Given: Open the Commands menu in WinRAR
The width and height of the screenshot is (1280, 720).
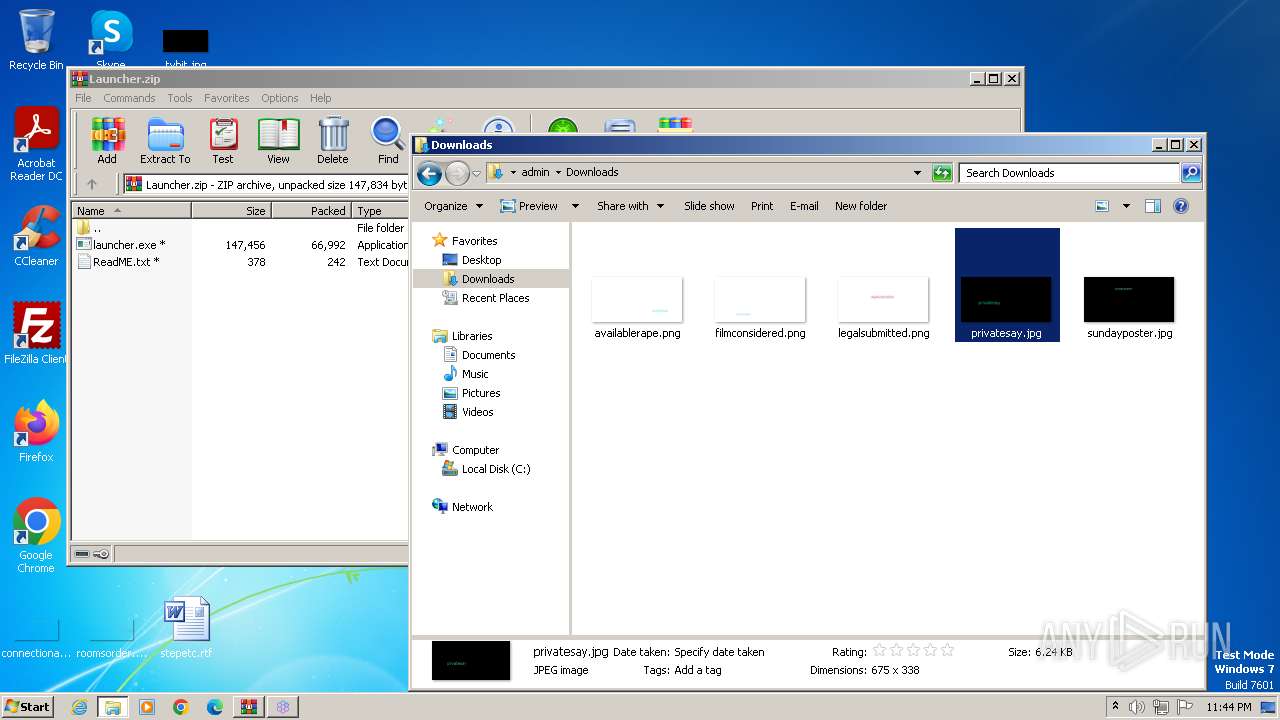Looking at the screenshot, I should [x=129, y=98].
